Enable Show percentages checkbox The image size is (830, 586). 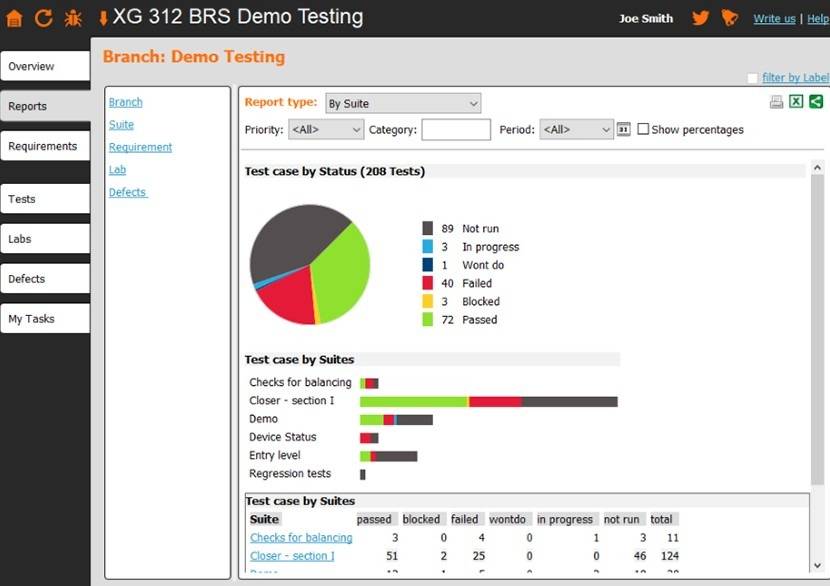click(643, 129)
